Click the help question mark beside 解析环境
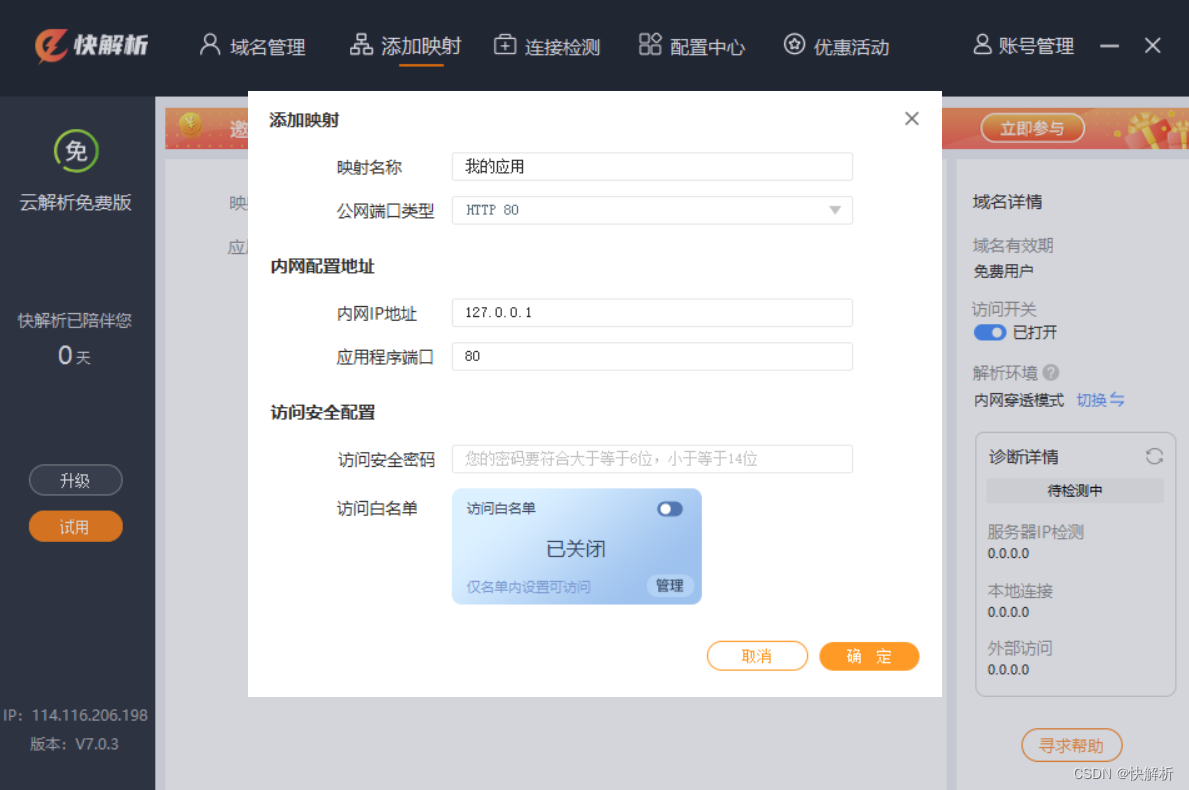The height and width of the screenshot is (790, 1189). coord(1051,372)
